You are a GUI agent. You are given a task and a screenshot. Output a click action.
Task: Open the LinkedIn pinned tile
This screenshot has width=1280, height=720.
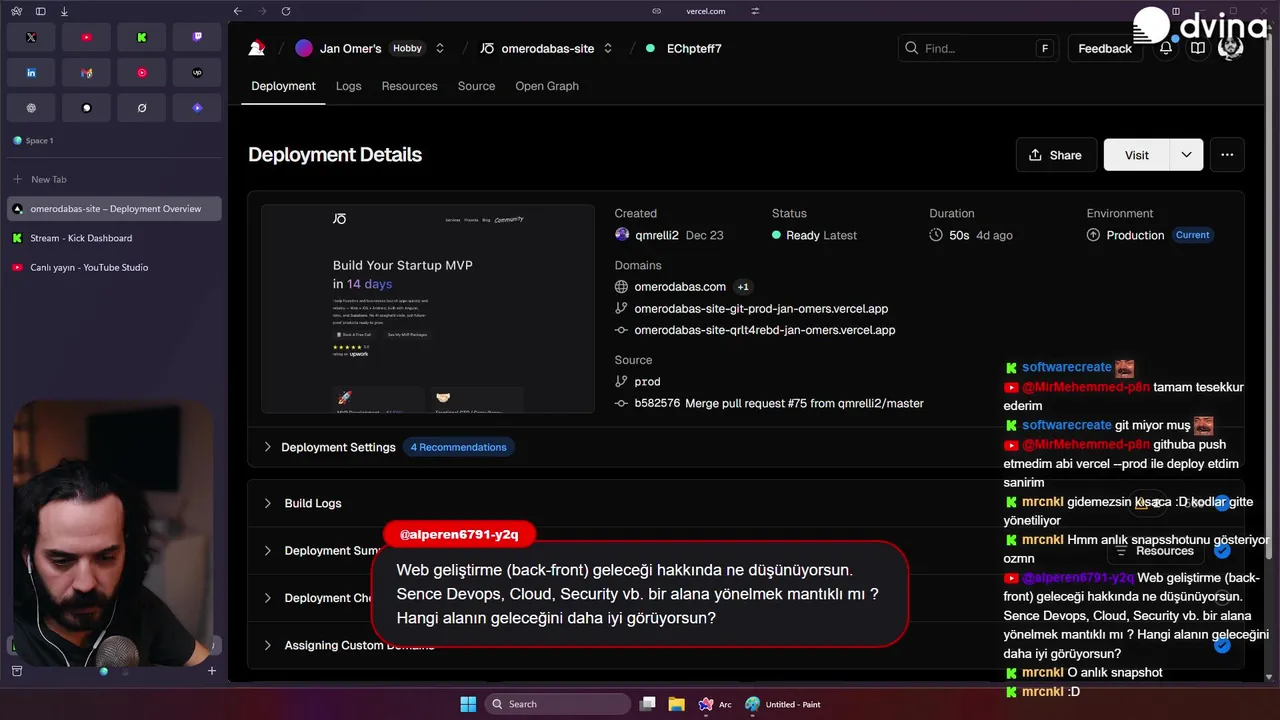point(31,73)
